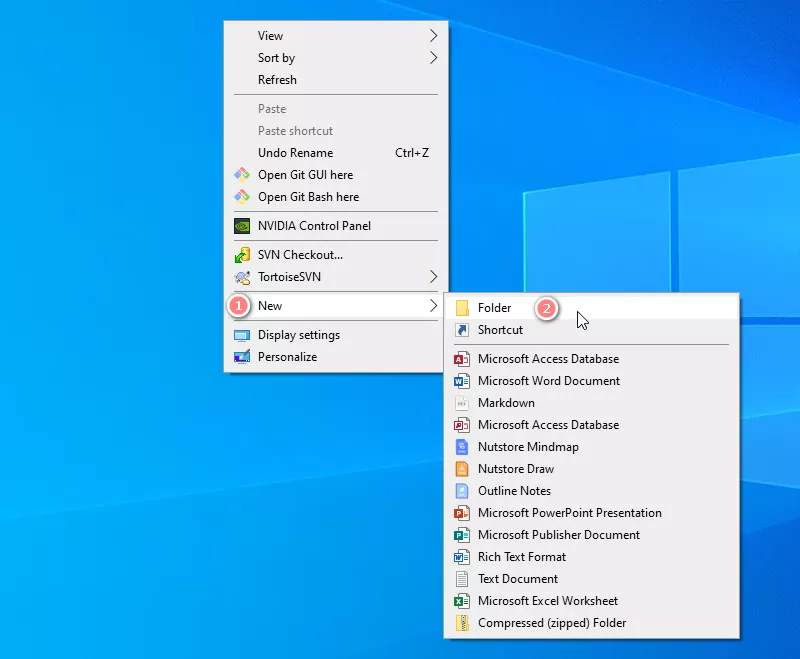Expand the Sort by submenu arrow

(433, 58)
